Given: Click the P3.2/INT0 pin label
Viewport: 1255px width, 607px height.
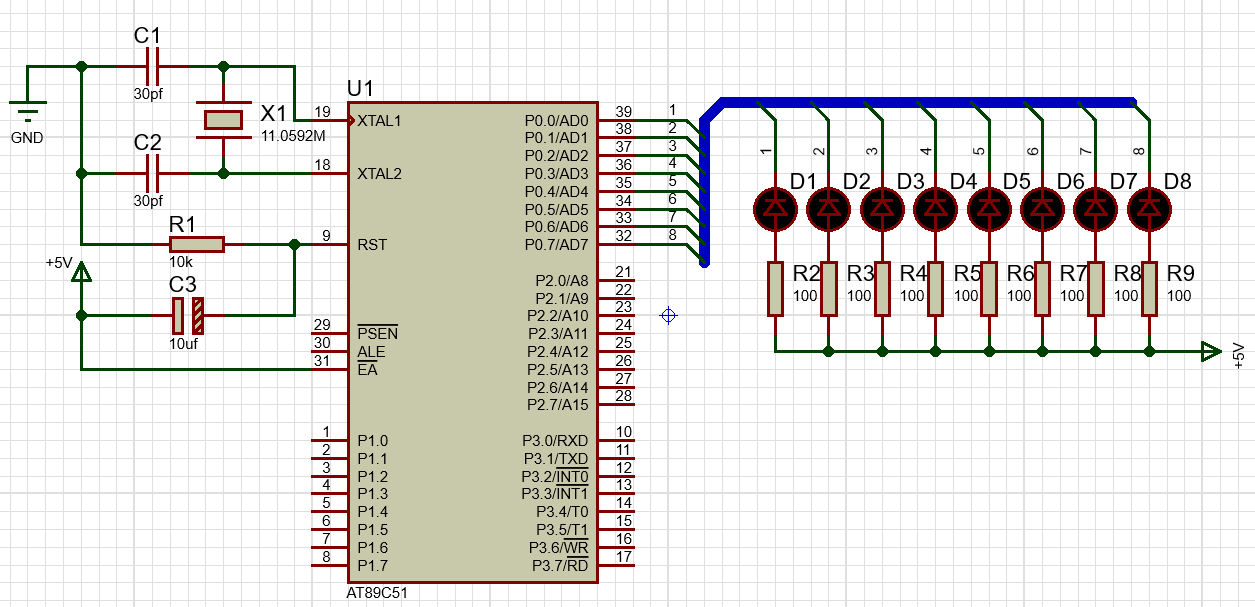Looking at the screenshot, I should click(555, 476).
